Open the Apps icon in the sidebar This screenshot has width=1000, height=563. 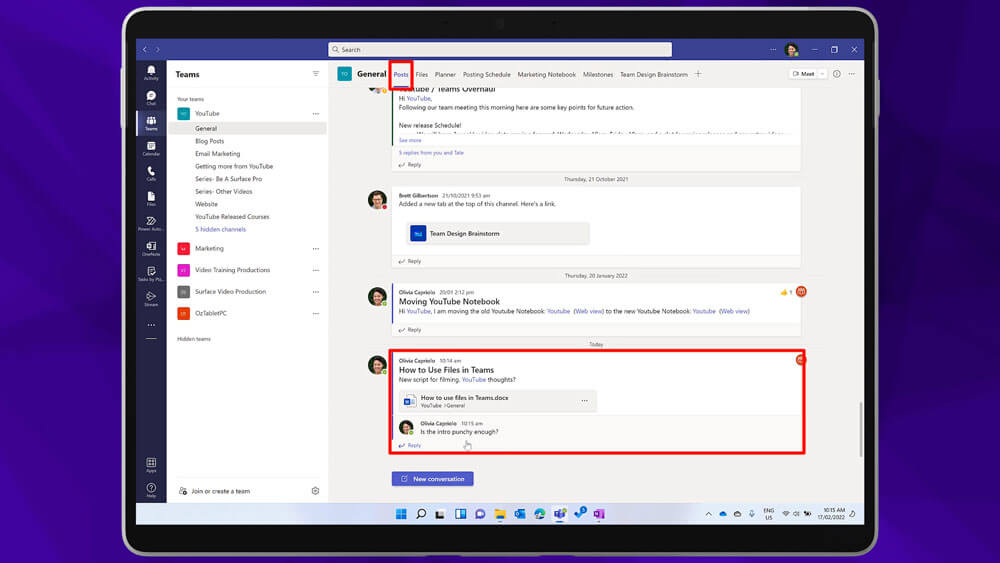(x=151, y=464)
